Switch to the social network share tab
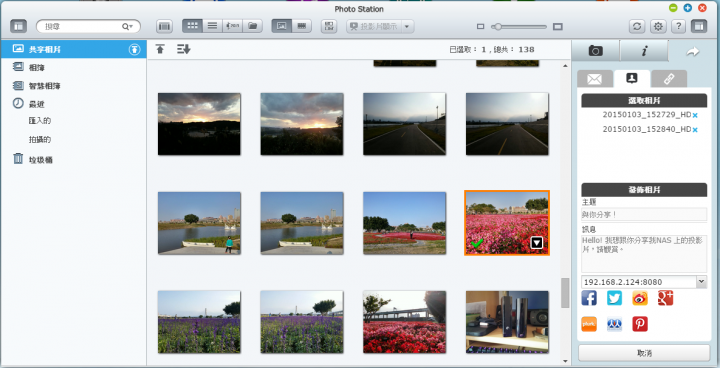Image resolution: width=720 pixels, height=368 pixels. coord(632,79)
